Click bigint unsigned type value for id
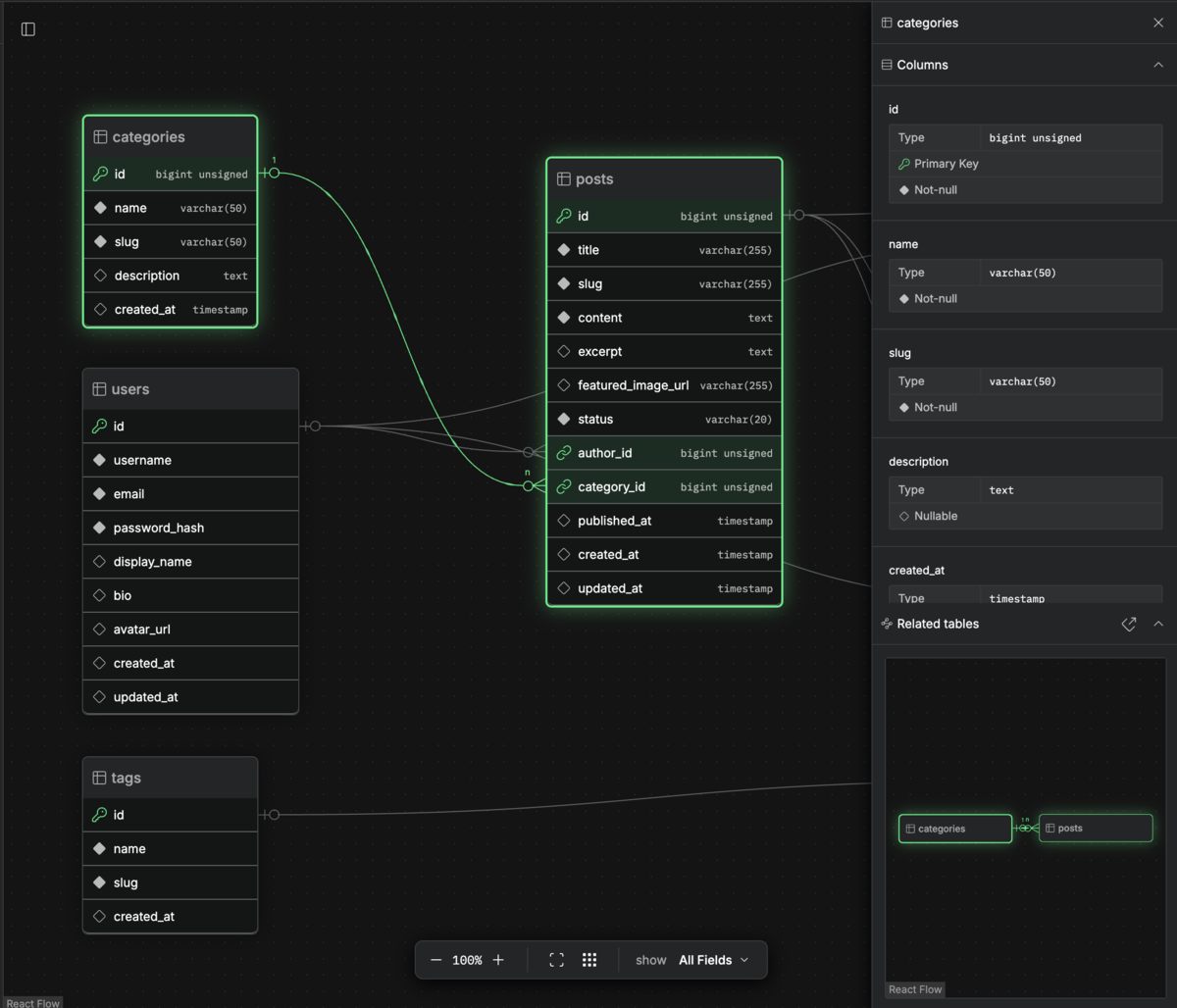Screen dimensions: 1177x1008 click(1035, 138)
